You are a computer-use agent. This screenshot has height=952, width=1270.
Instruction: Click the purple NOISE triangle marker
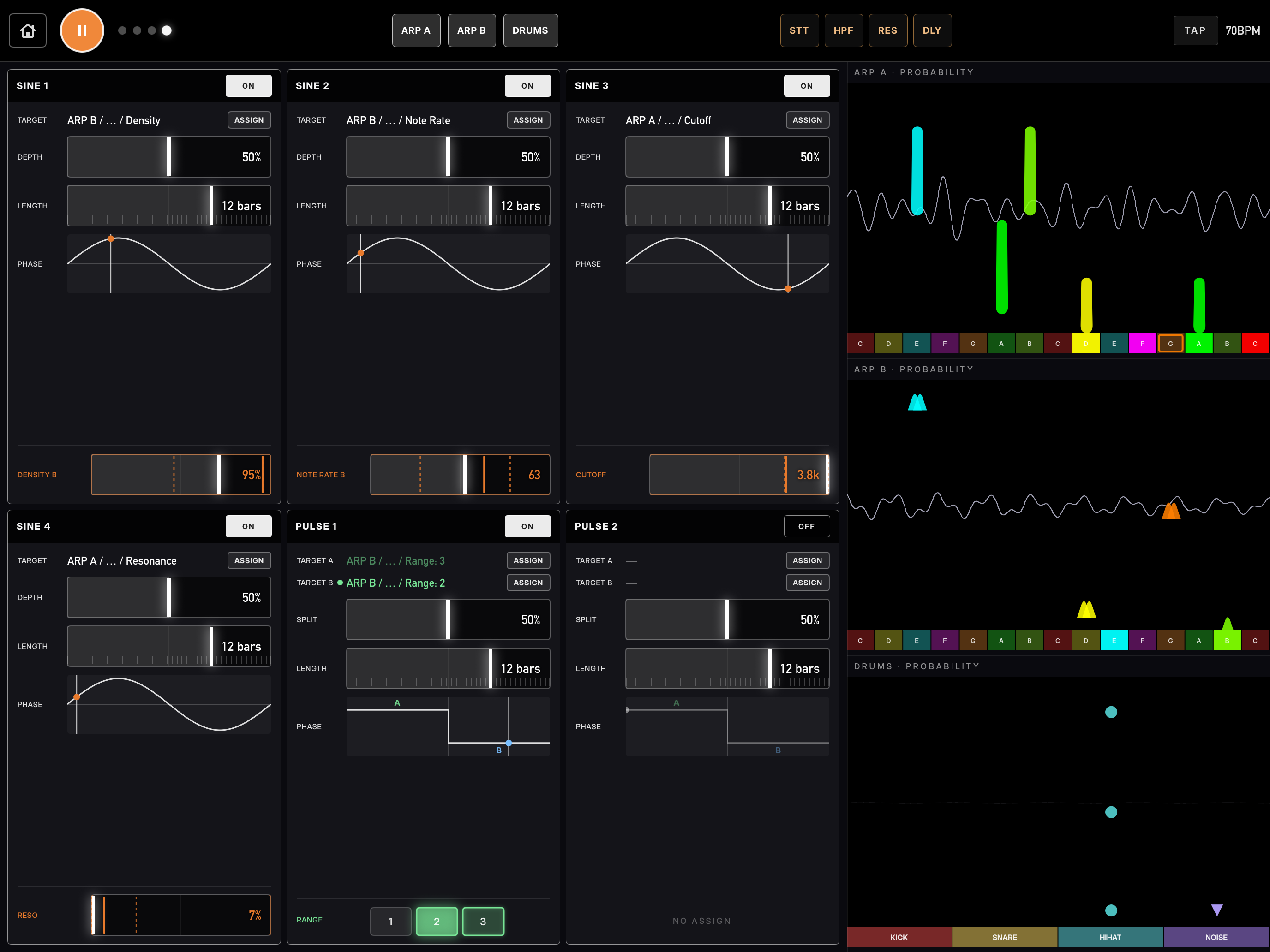click(1216, 910)
